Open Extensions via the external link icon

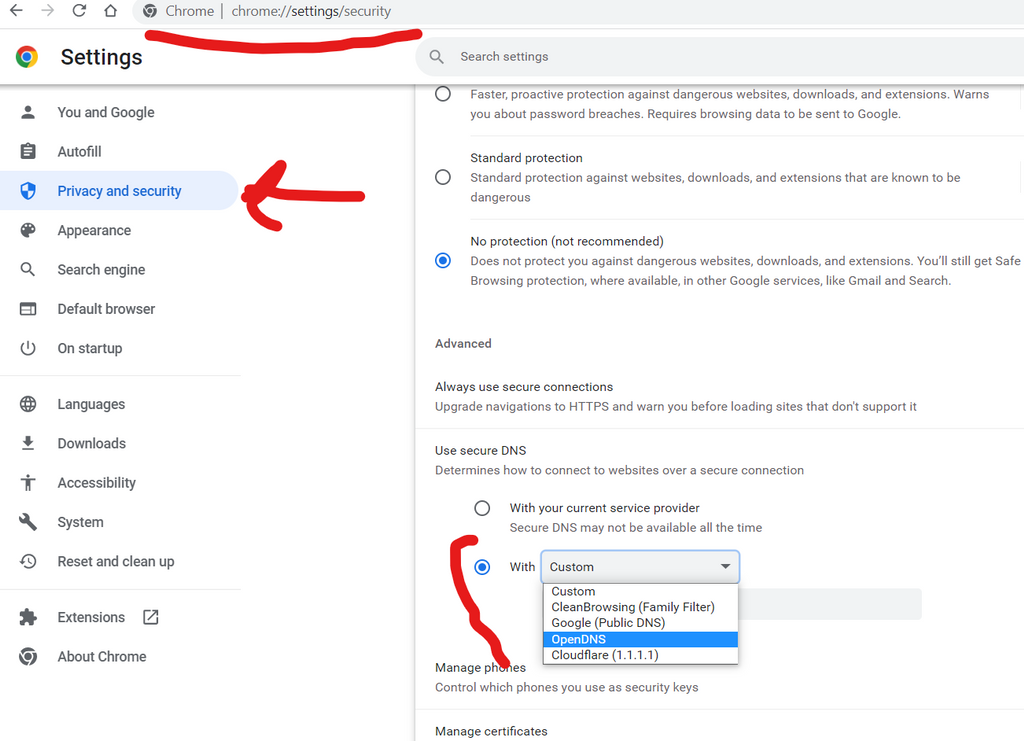[151, 617]
